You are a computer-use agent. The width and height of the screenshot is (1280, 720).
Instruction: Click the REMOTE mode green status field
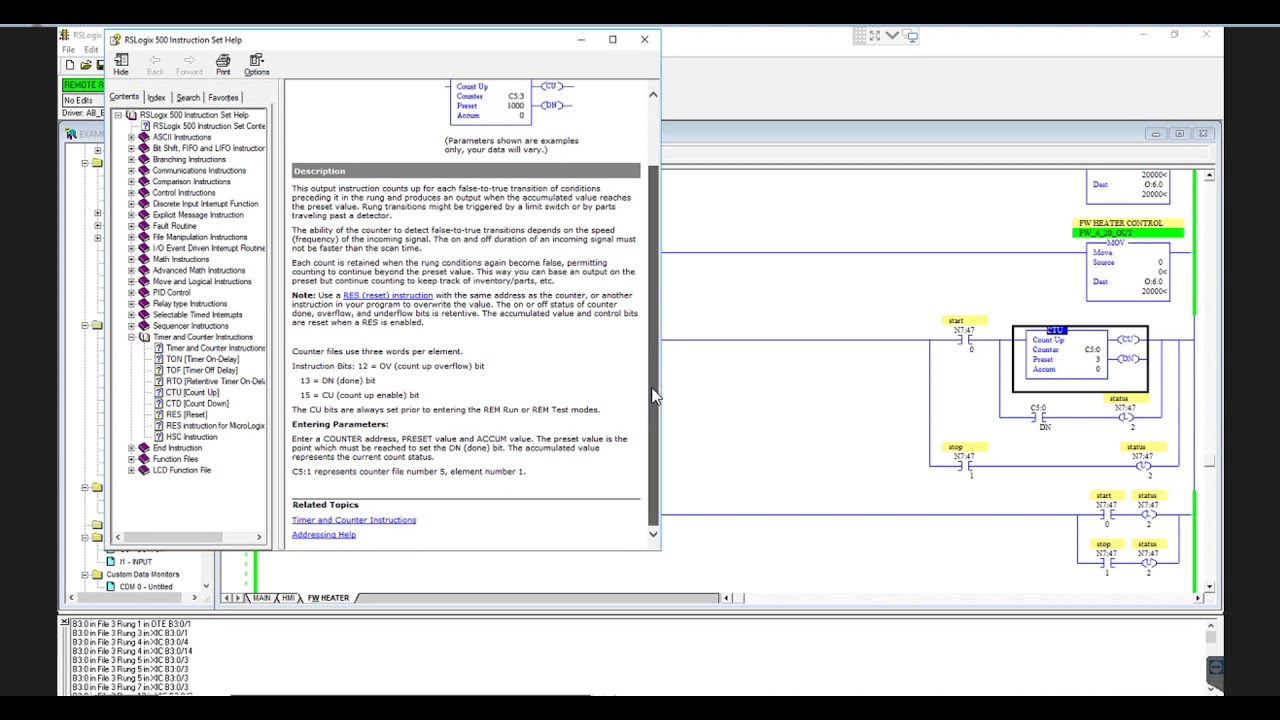pos(82,85)
